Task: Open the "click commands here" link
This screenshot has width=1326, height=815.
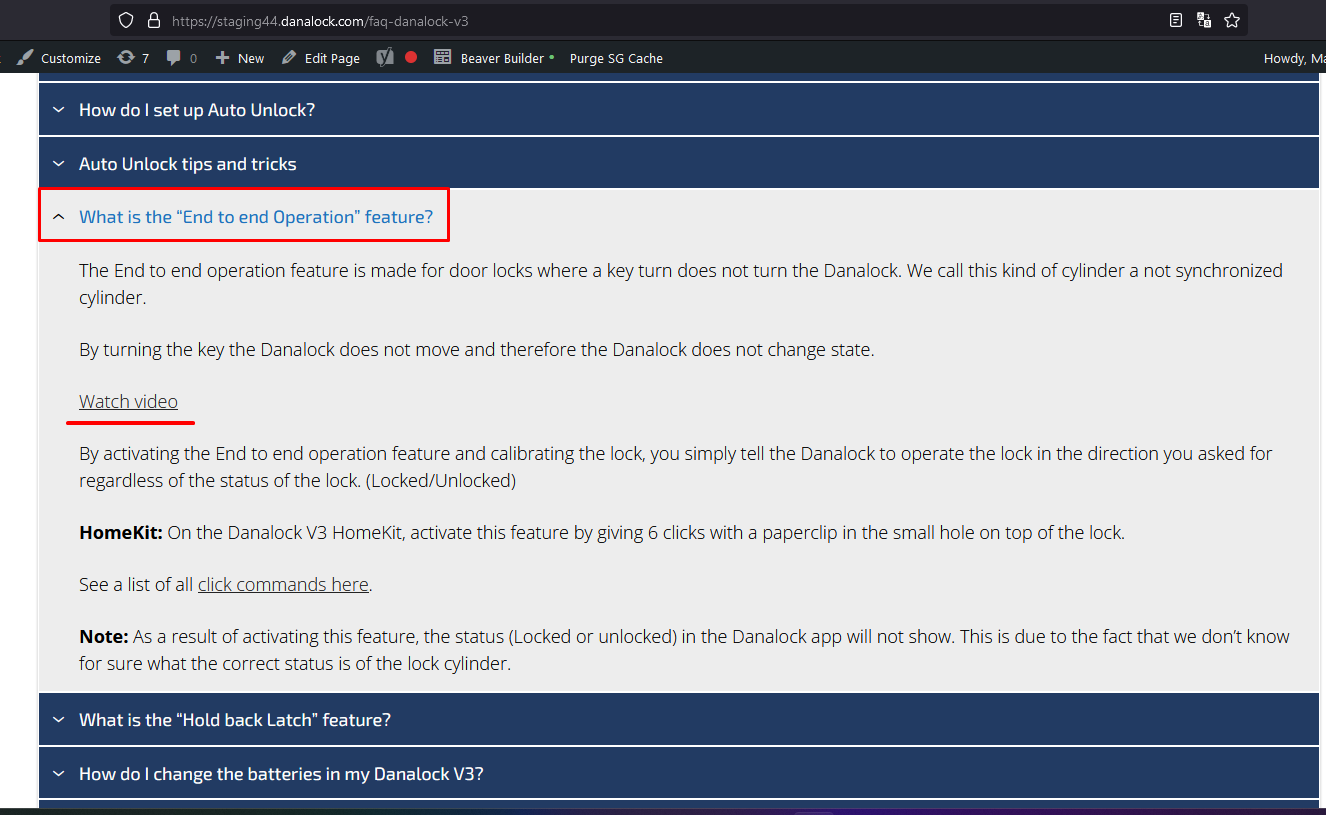Action: 283,584
